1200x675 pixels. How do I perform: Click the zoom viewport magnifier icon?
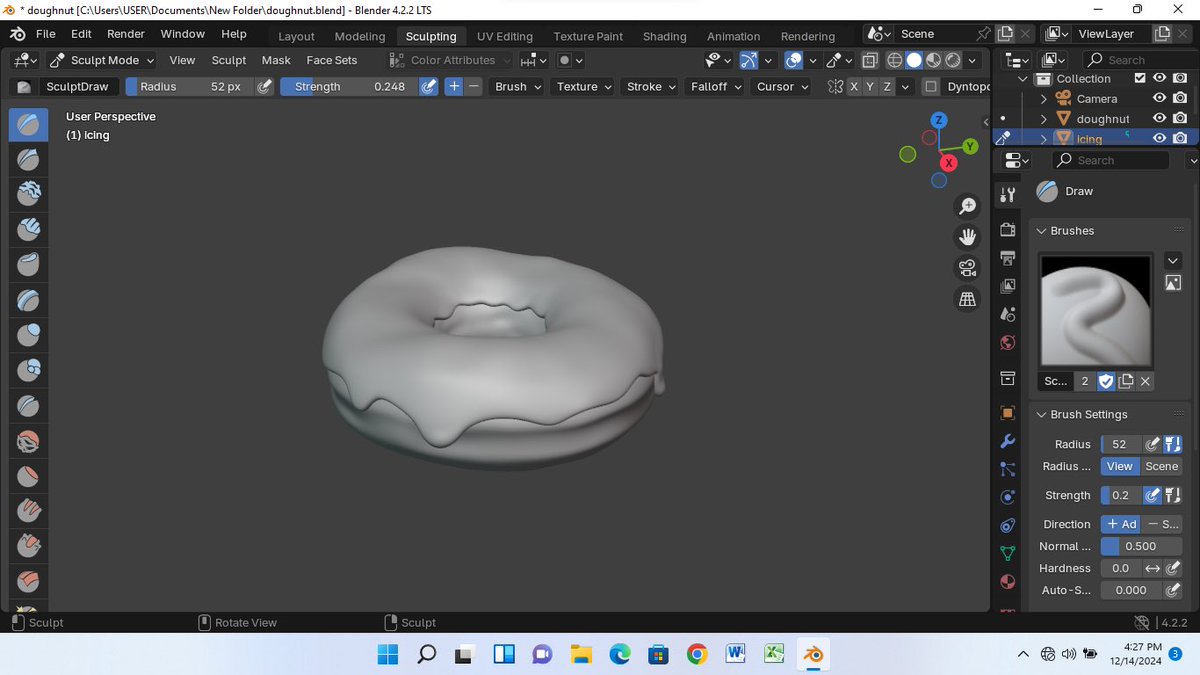click(967, 206)
